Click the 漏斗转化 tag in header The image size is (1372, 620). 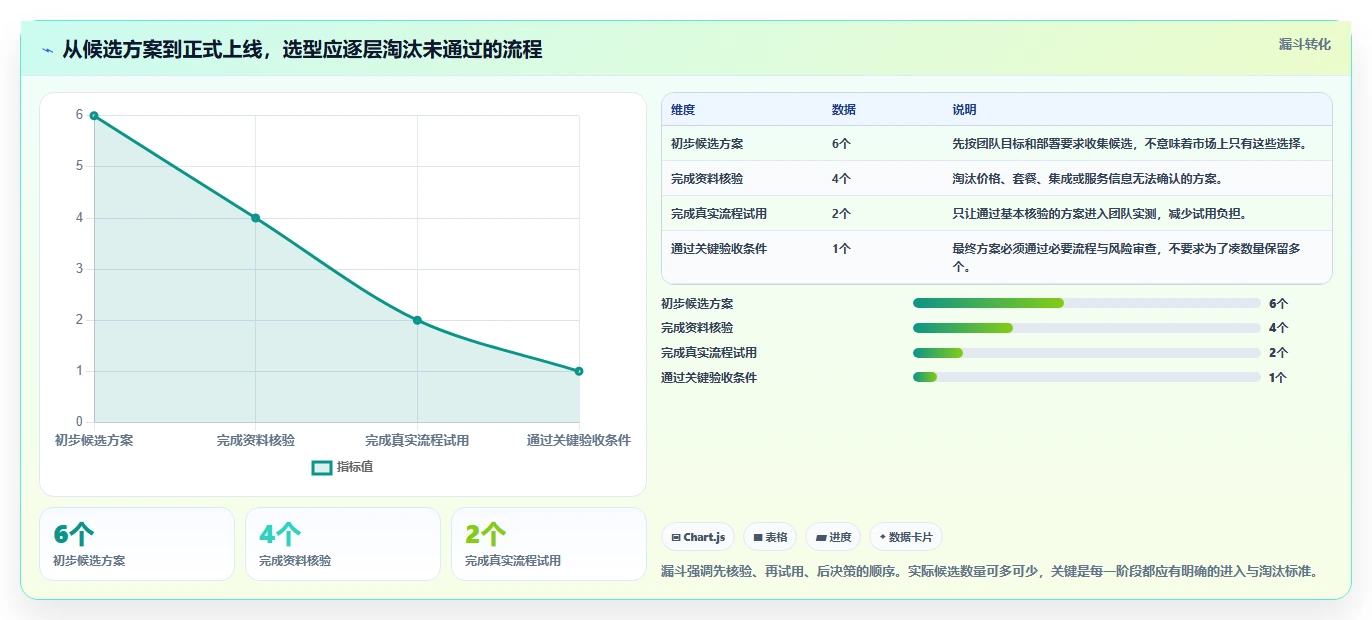1305,44
